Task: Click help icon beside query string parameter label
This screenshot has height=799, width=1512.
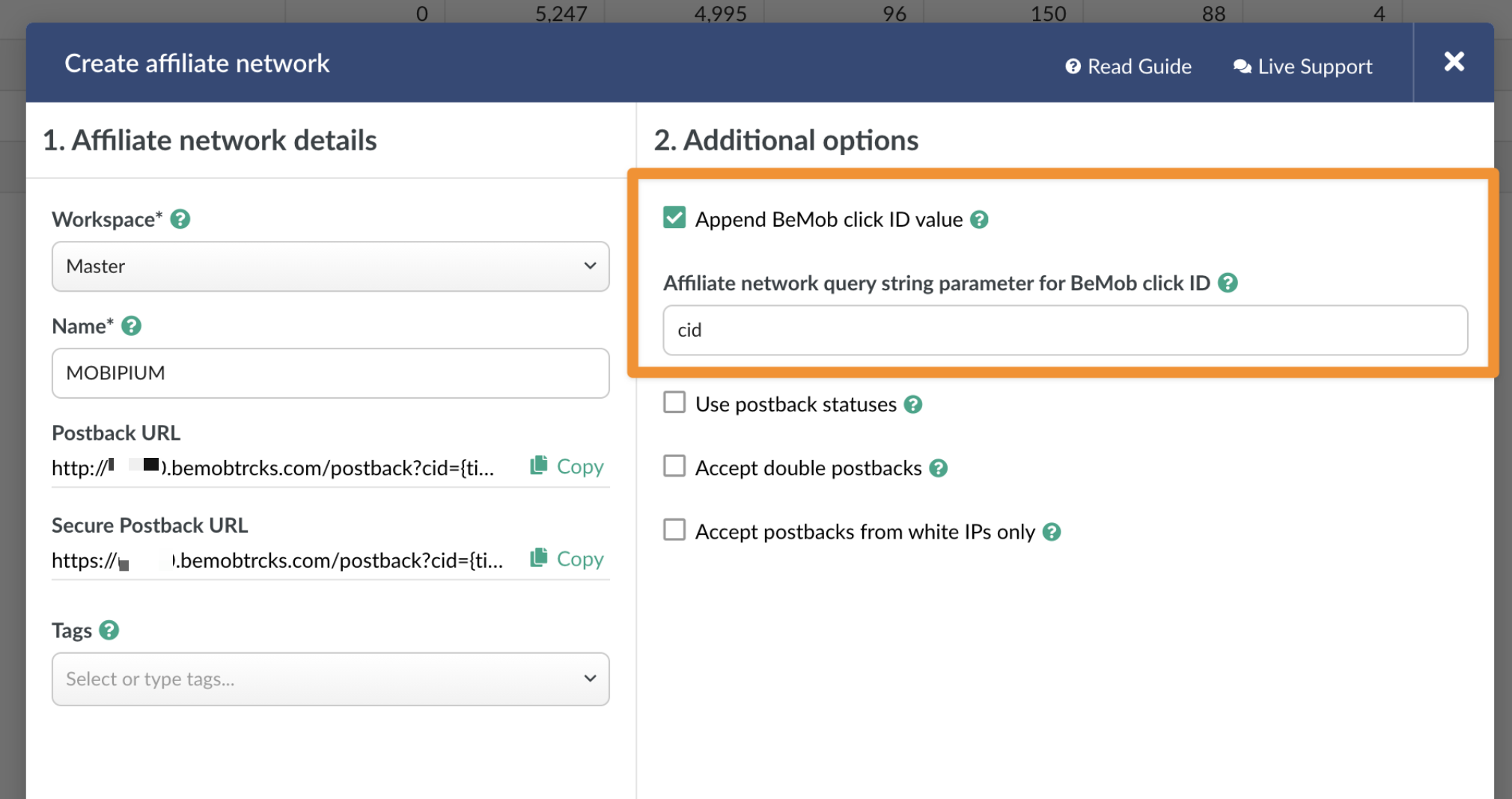Action: tap(1228, 284)
